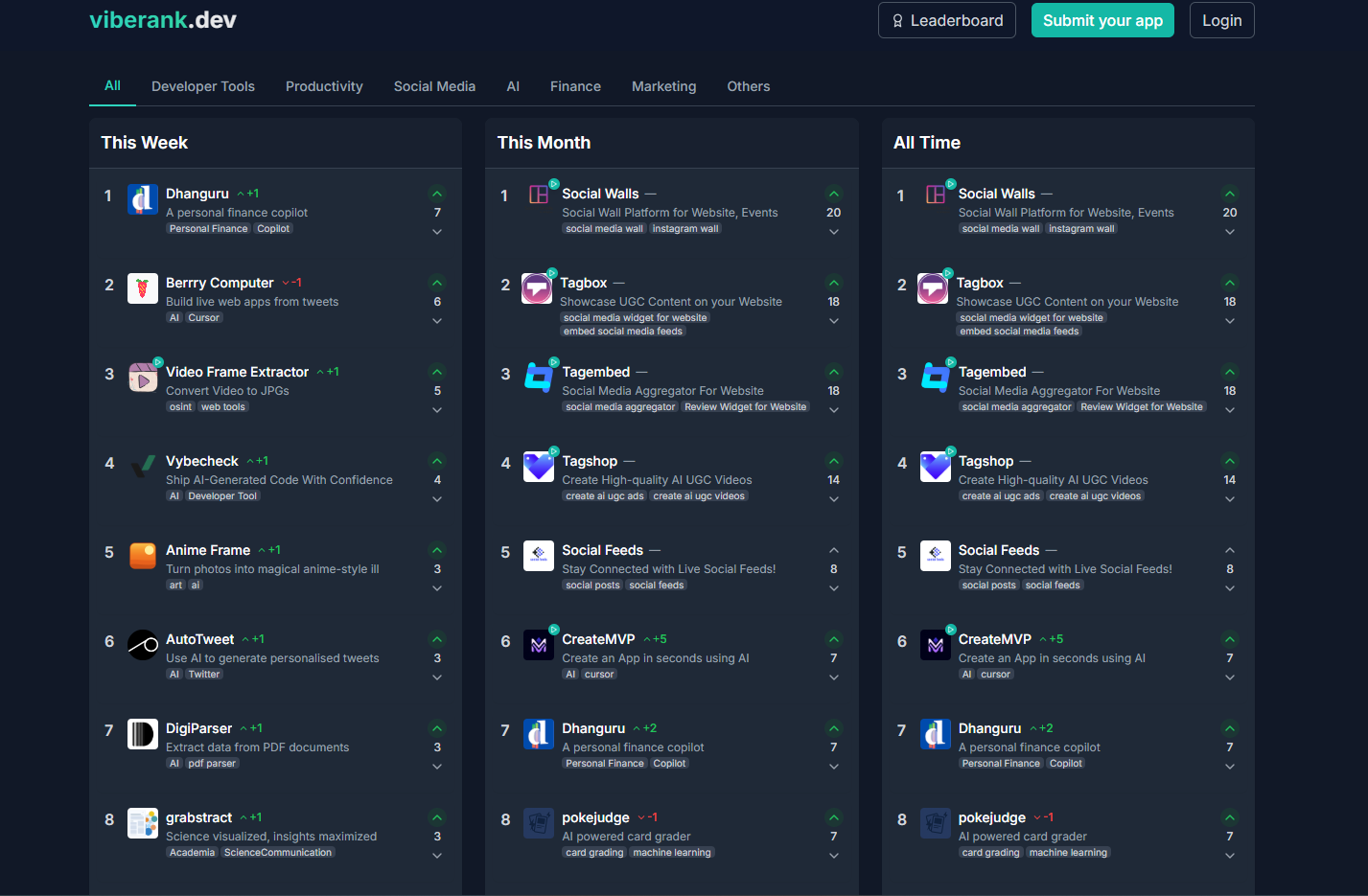Image resolution: width=1368 pixels, height=896 pixels.
Task: Open the Social Media tab
Action: [434, 86]
